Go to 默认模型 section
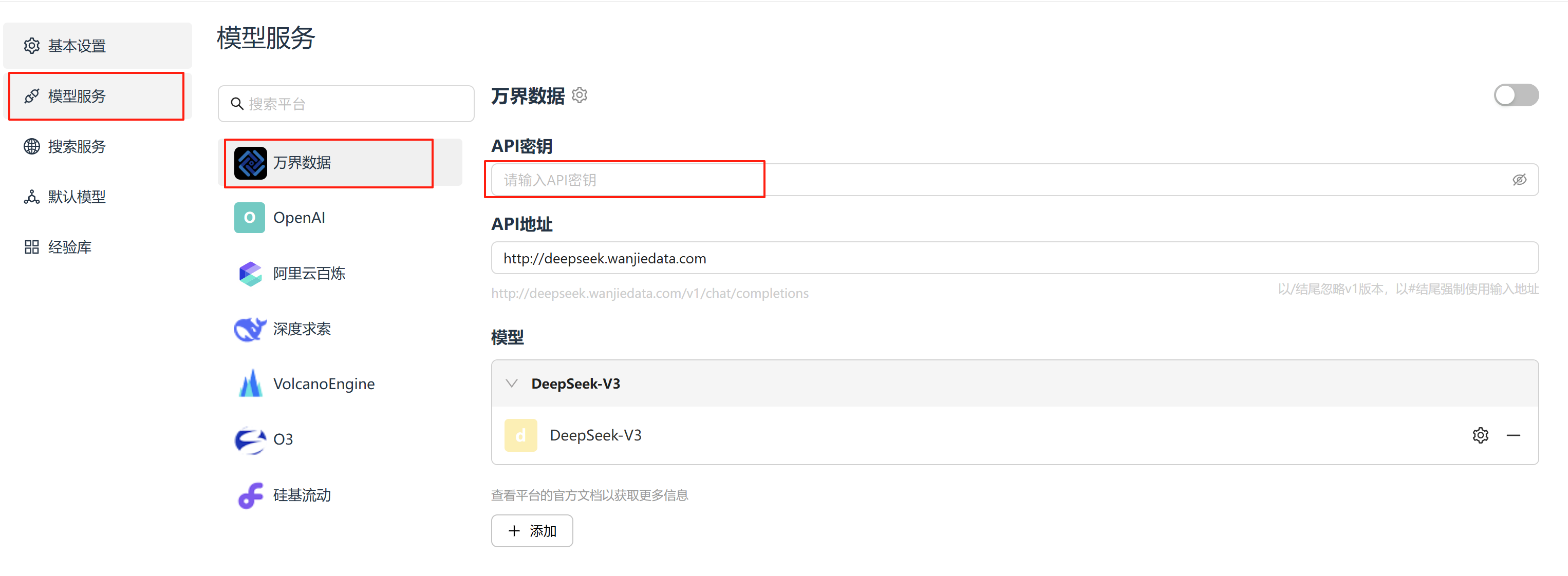Image resolution: width=1568 pixels, height=576 pixels. pyautogui.click(x=98, y=197)
